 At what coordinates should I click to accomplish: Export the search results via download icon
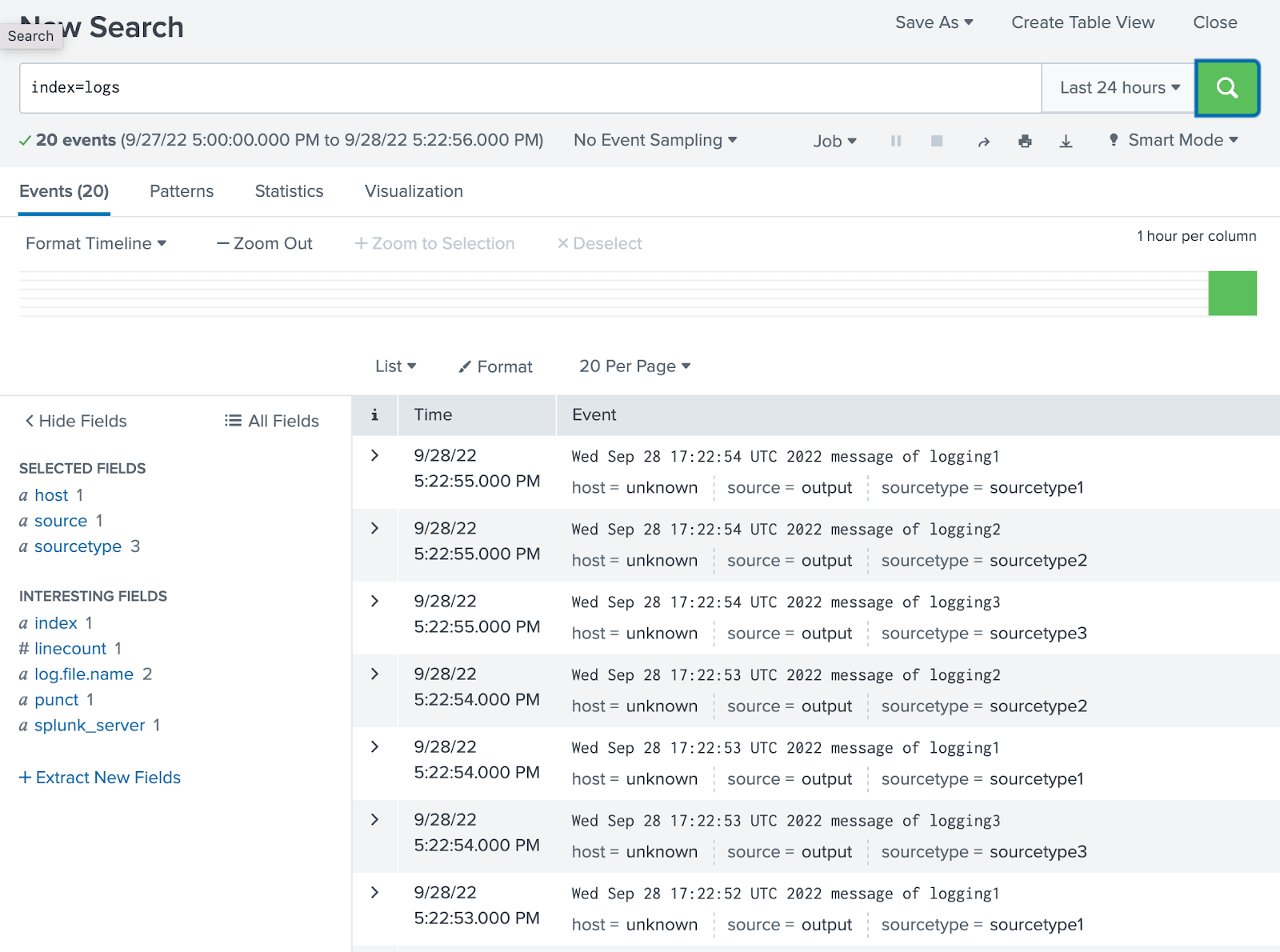click(x=1066, y=140)
